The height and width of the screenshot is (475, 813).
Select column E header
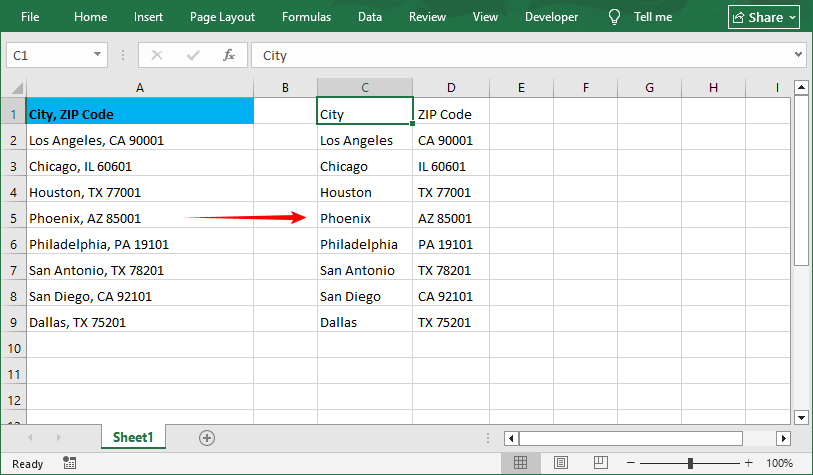click(x=522, y=88)
